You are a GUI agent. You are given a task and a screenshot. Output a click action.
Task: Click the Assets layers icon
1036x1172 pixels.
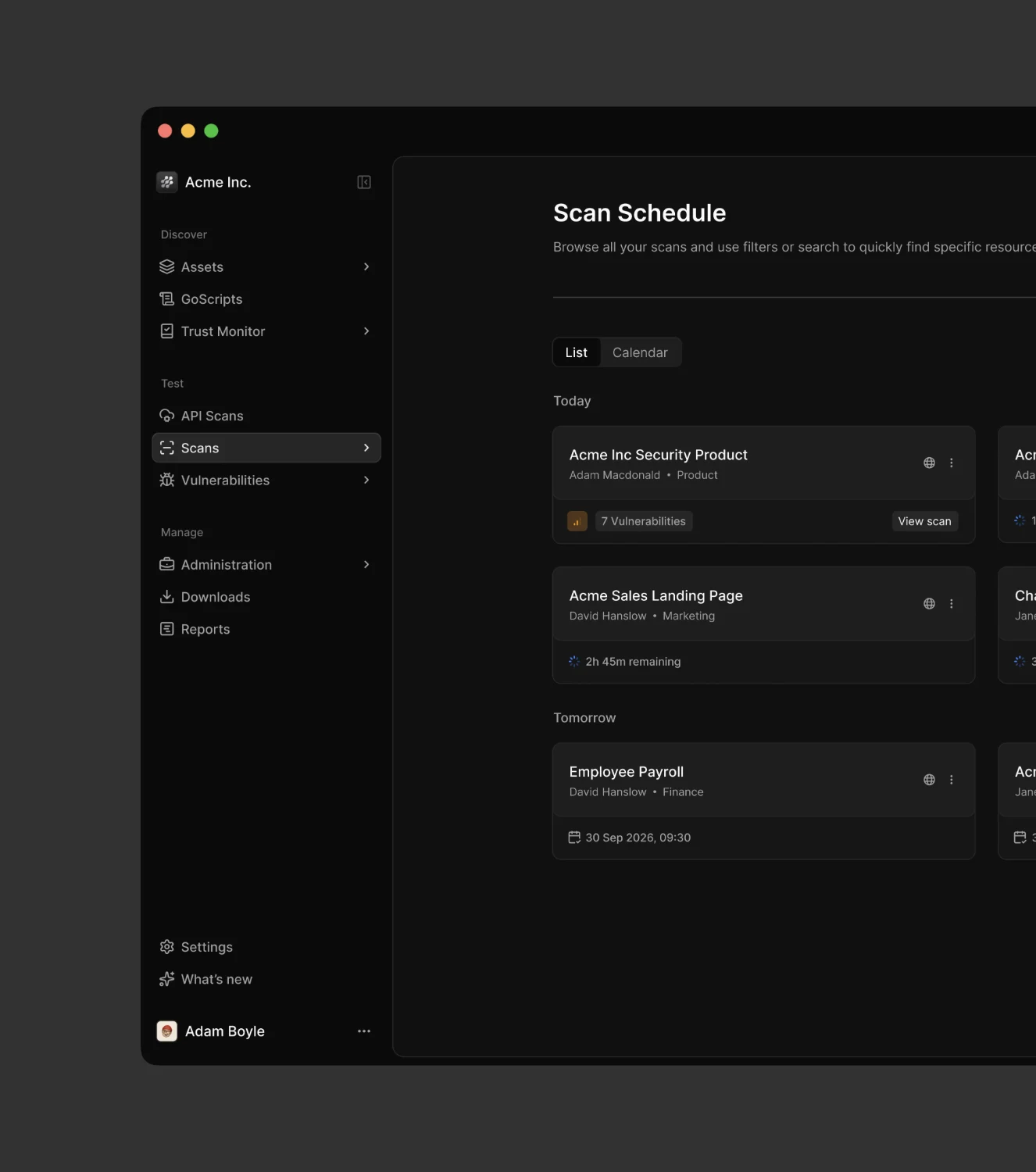[167, 267]
